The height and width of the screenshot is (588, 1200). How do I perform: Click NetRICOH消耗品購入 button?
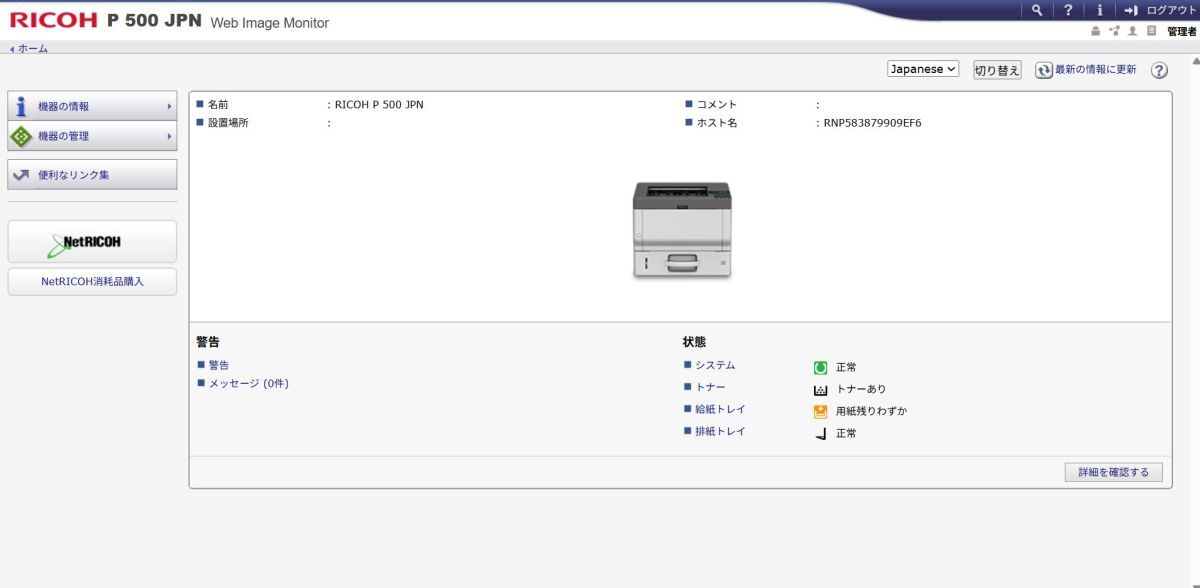tap(92, 282)
